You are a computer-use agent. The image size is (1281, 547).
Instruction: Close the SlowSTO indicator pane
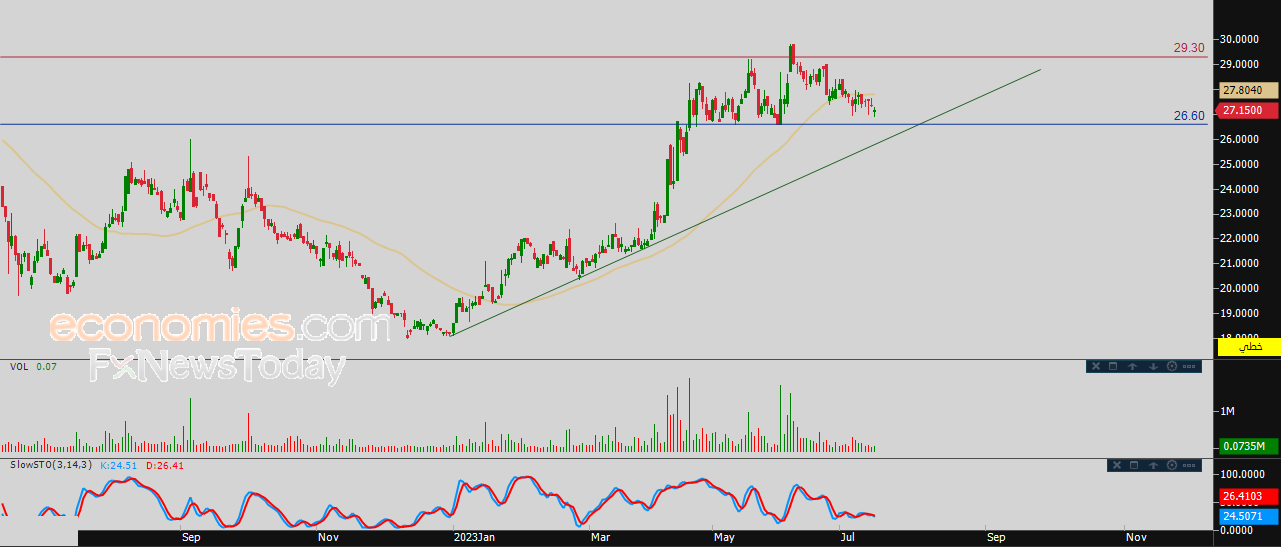pyautogui.click(x=1117, y=465)
